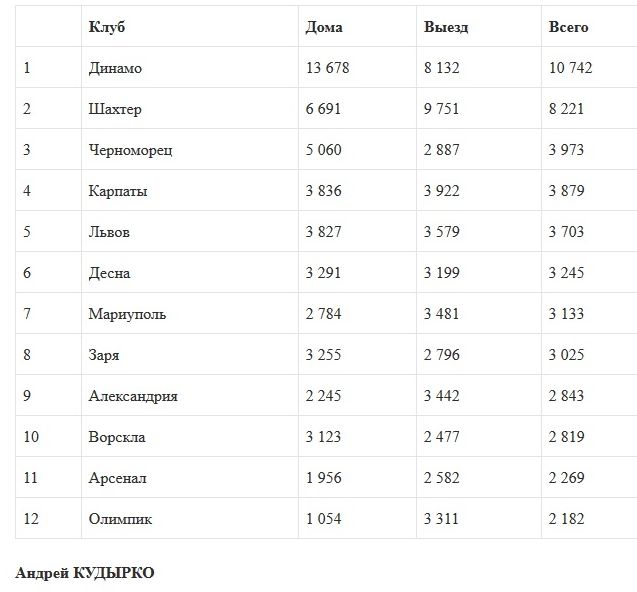Click the Десна club name
The width and height of the screenshot is (637, 592).
(x=109, y=273)
